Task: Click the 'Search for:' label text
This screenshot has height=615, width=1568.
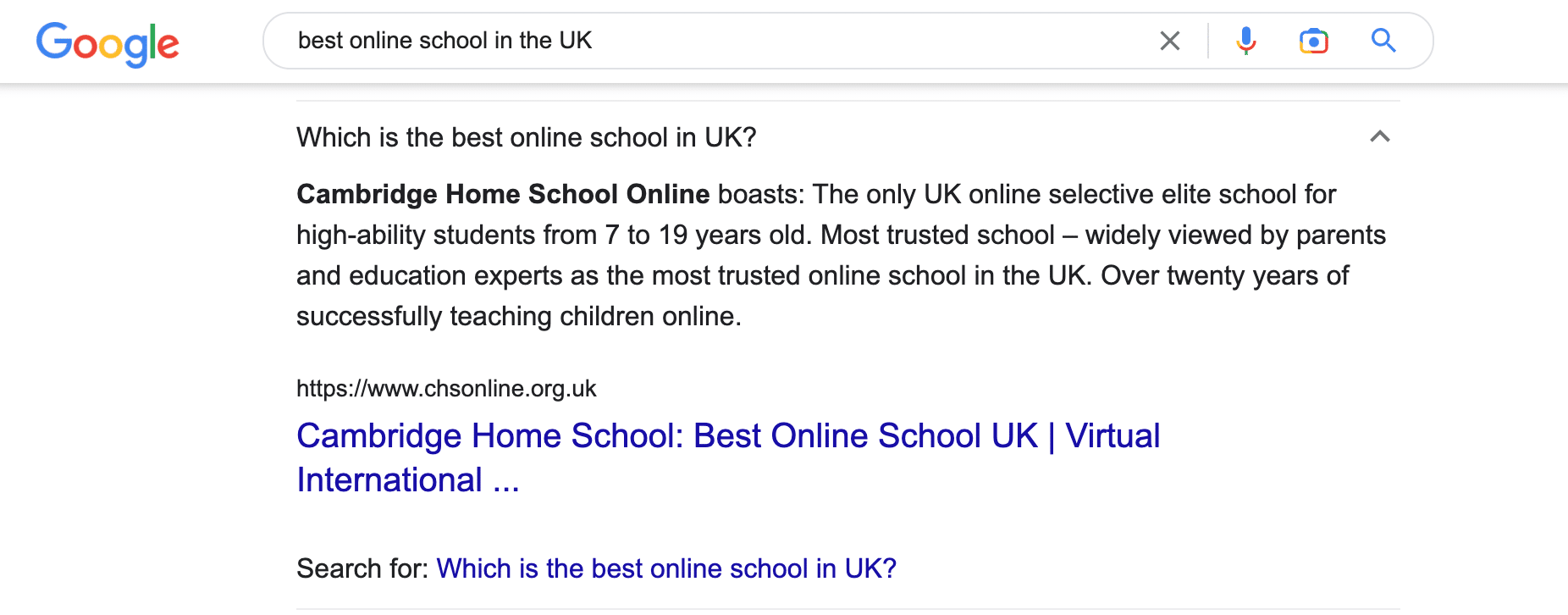Action: coord(362,568)
